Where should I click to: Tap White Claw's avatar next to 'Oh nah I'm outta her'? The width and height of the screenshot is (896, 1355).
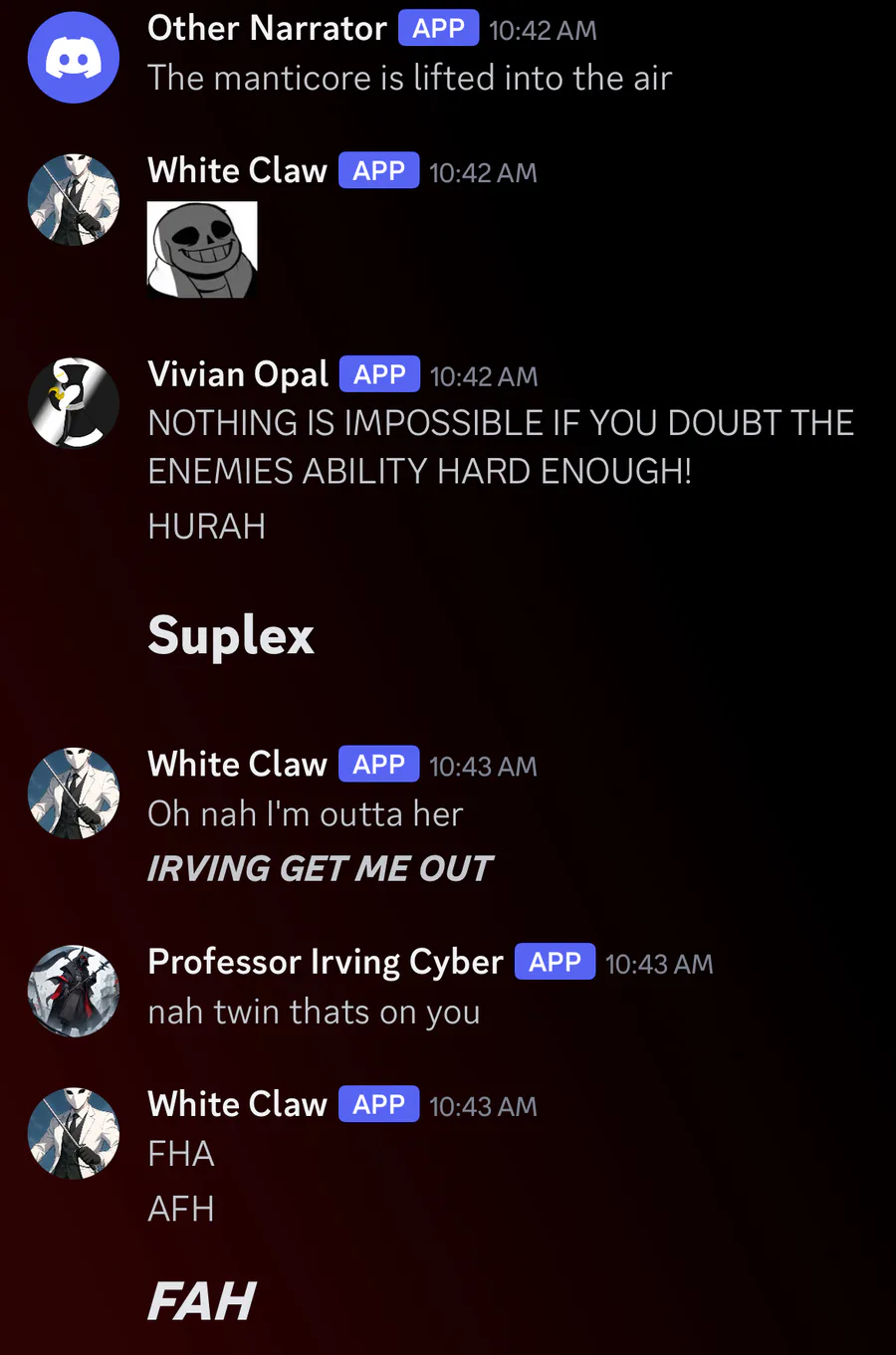[x=74, y=793]
